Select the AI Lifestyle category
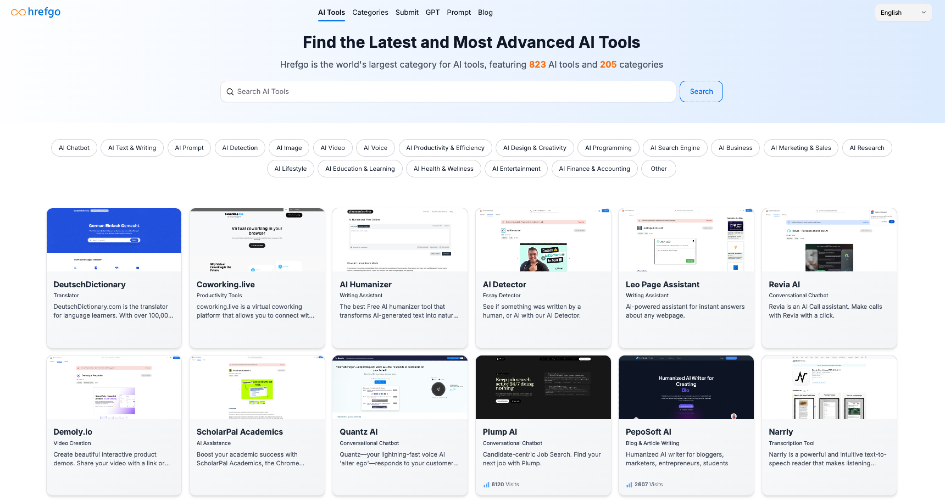This screenshot has width=945, height=500. (x=290, y=169)
